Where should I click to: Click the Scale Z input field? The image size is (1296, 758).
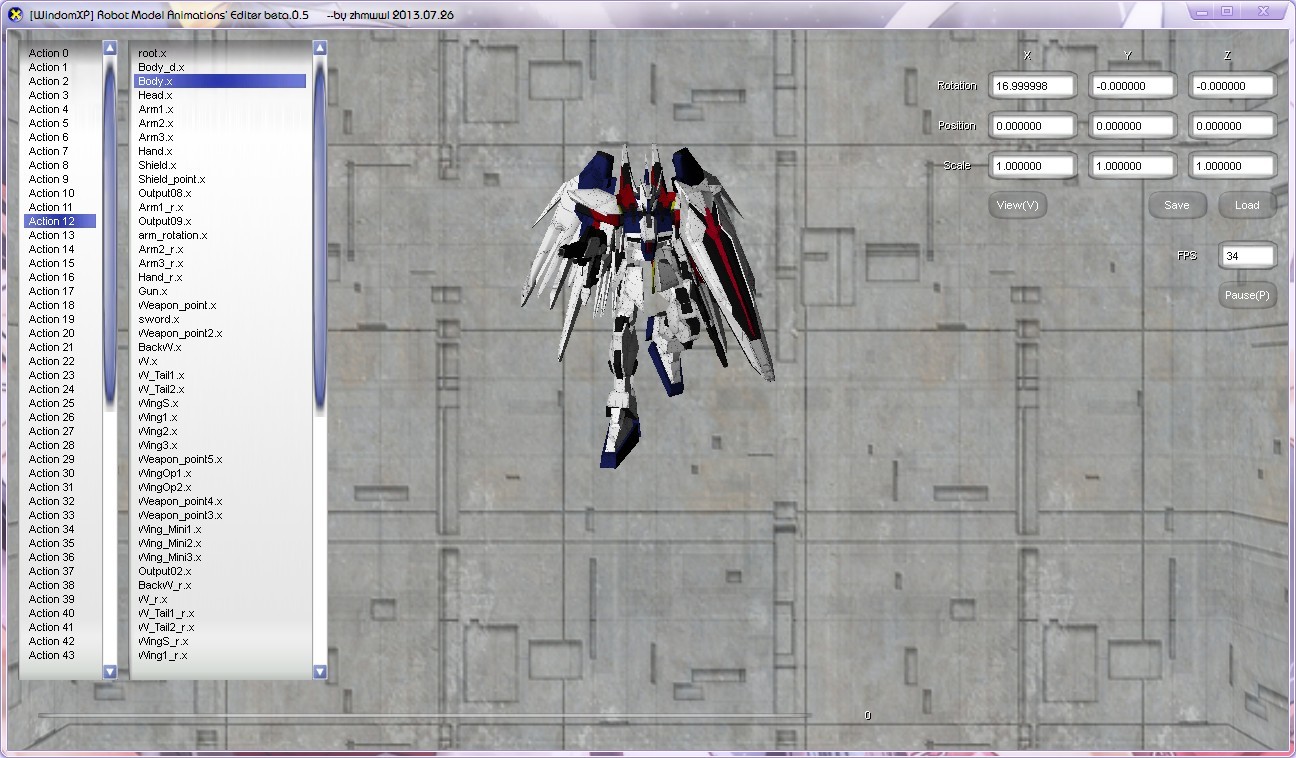1233,166
